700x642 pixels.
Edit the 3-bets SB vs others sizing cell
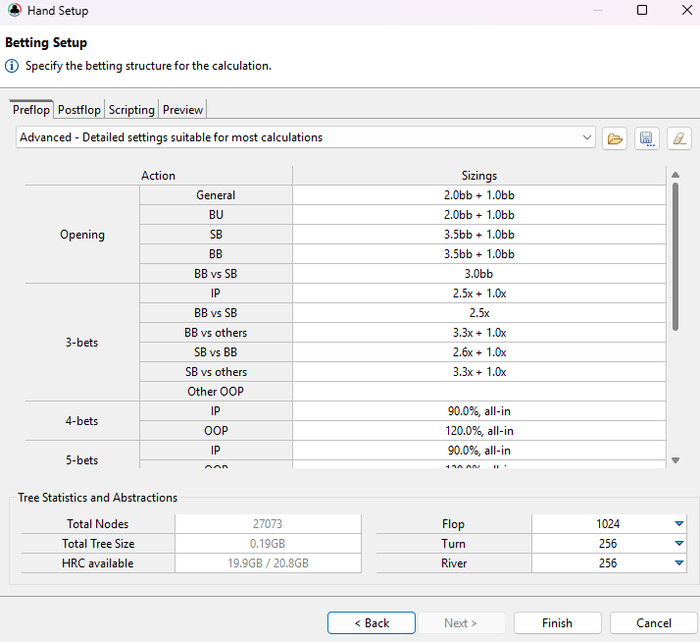(x=479, y=372)
